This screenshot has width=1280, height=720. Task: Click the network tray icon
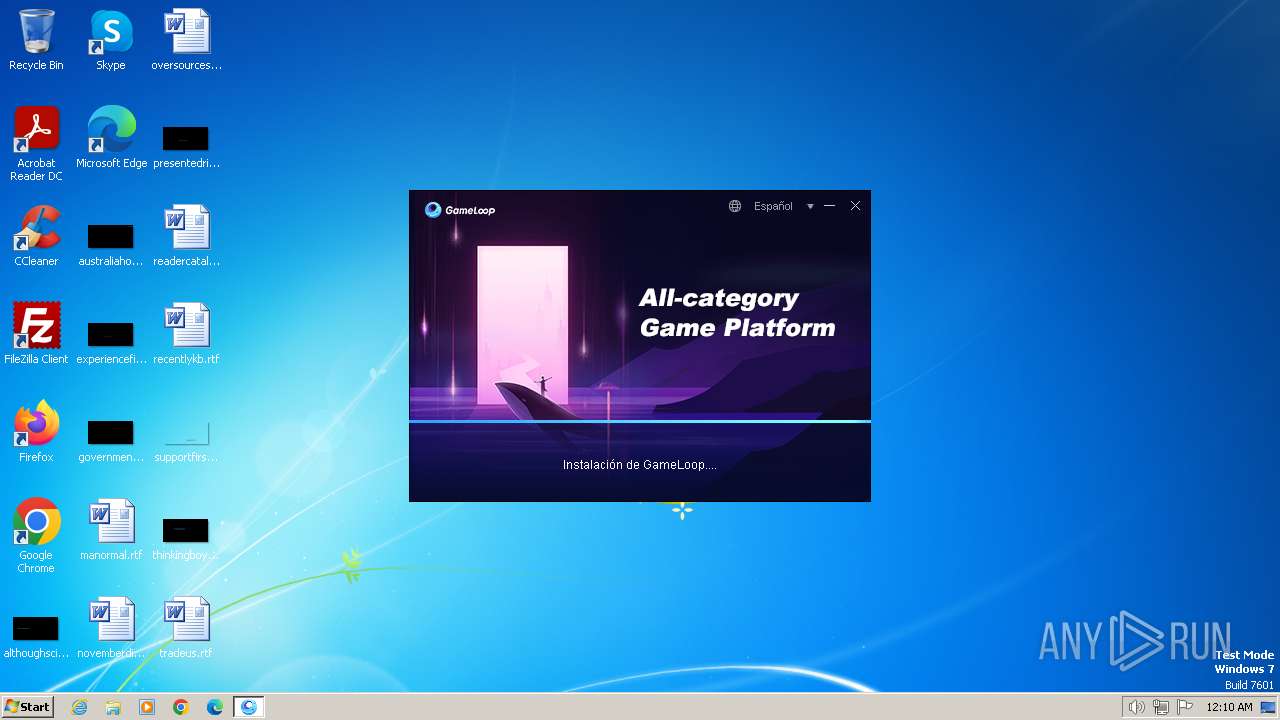[1161, 707]
